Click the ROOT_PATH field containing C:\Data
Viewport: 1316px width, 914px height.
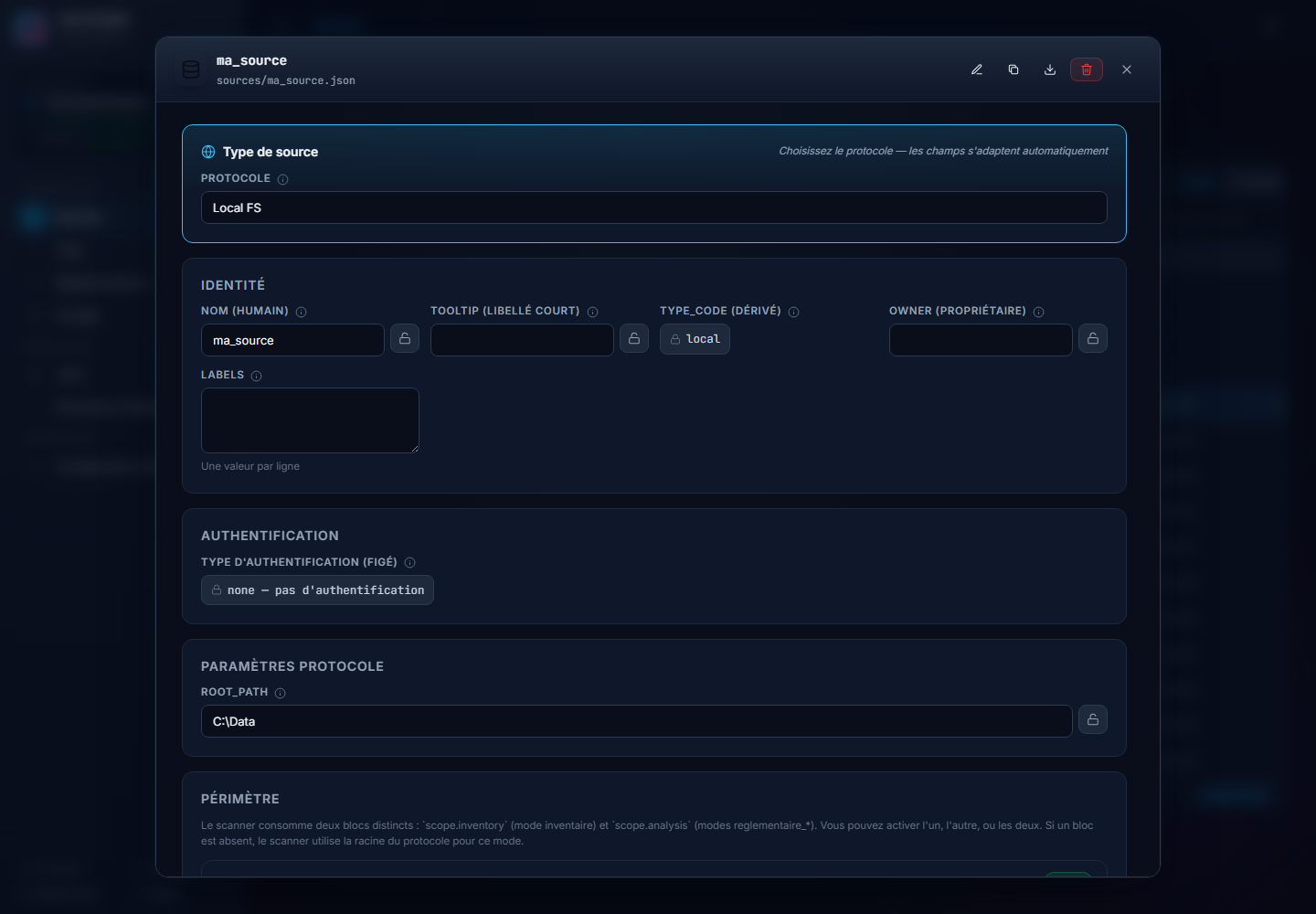[636, 721]
